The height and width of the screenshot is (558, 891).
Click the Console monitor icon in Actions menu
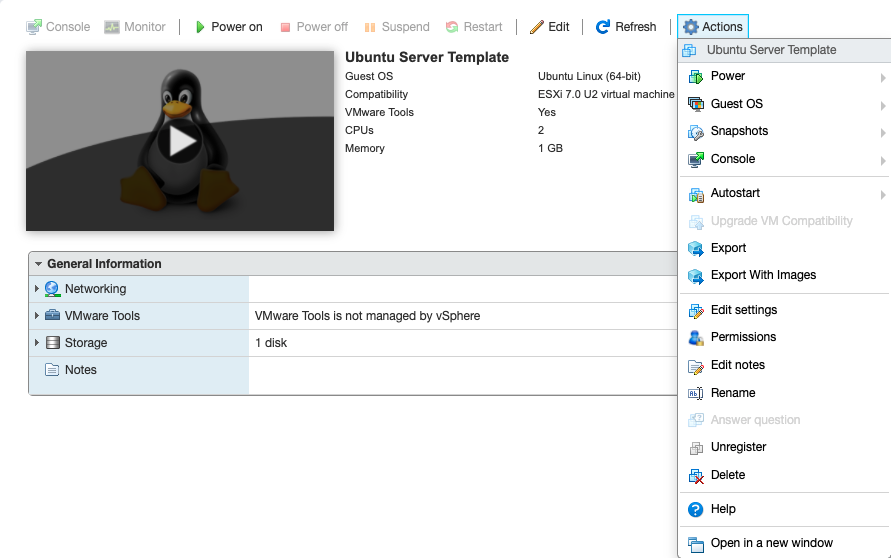pos(696,160)
